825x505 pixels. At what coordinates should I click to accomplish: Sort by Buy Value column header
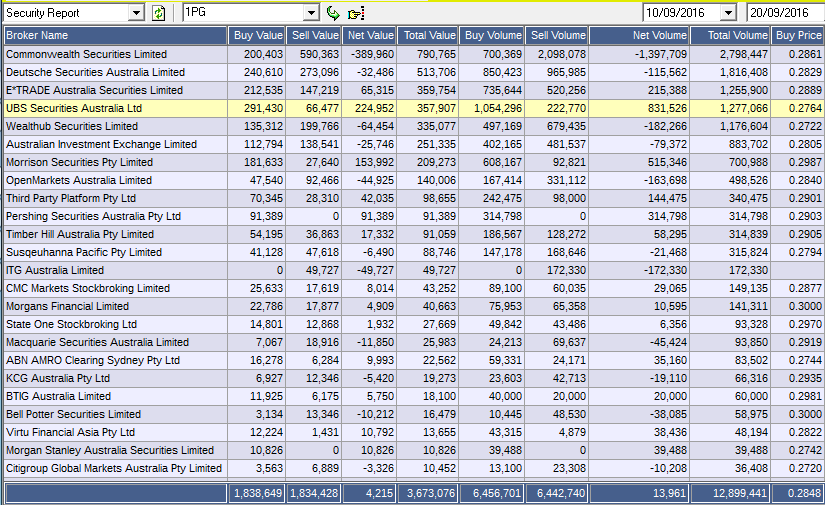[x=257, y=35]
